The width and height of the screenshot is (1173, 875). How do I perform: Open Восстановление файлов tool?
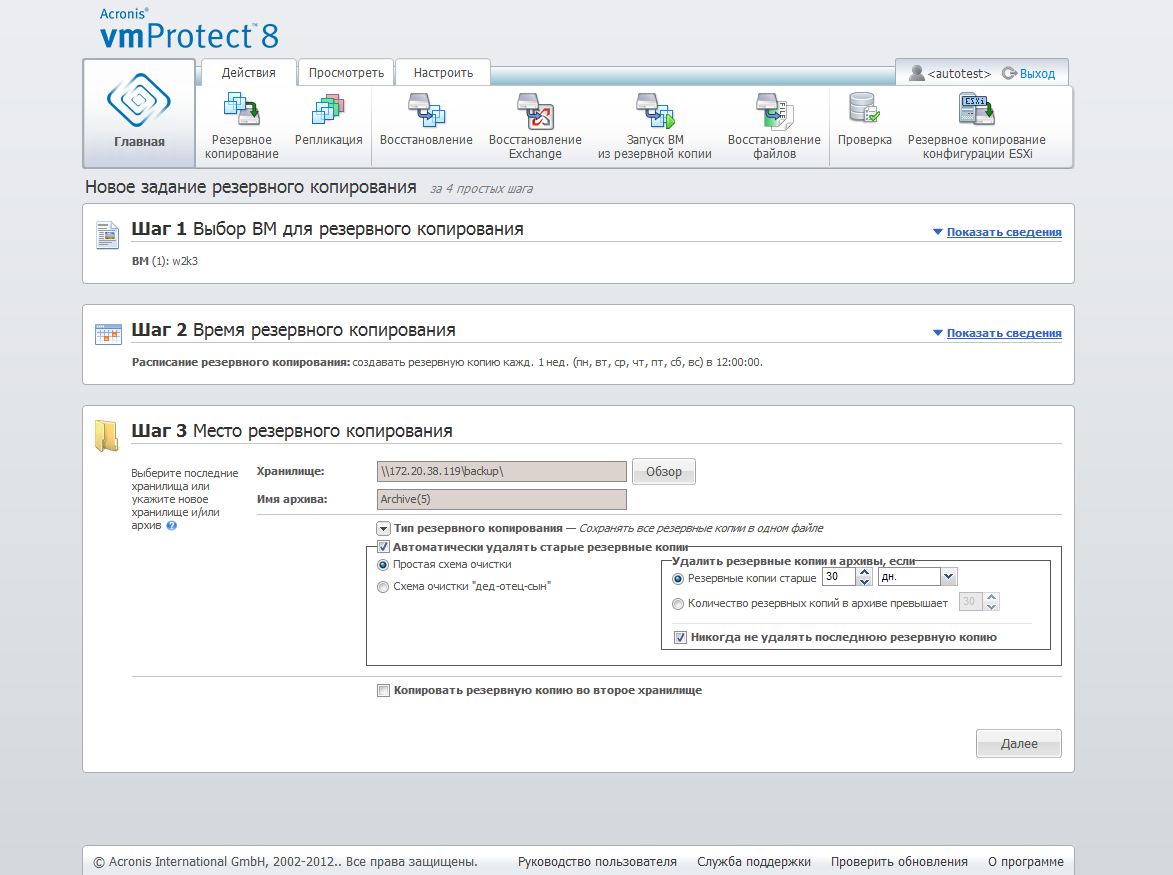[x=774, y=126]
